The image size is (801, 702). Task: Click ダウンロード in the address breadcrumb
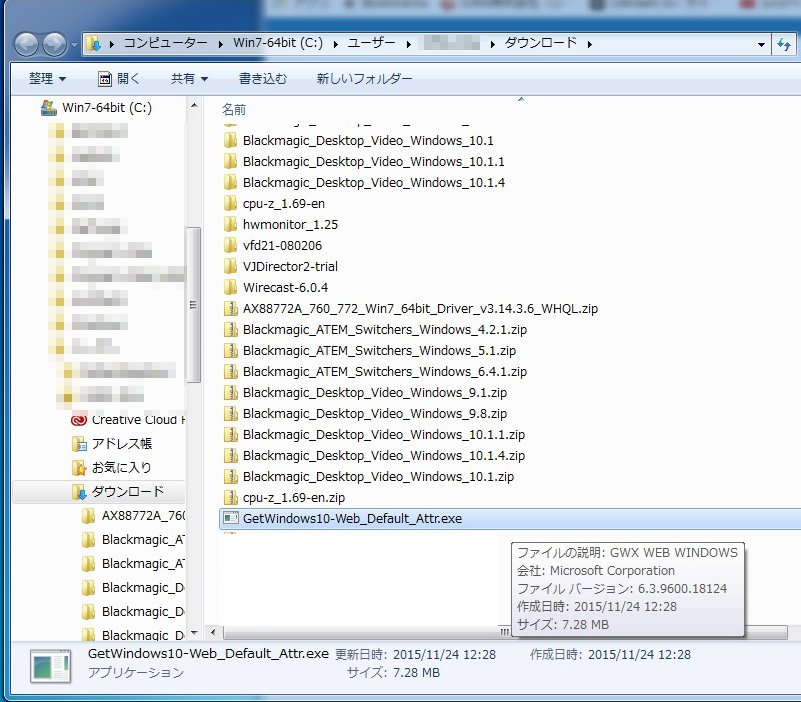[540, 43]
